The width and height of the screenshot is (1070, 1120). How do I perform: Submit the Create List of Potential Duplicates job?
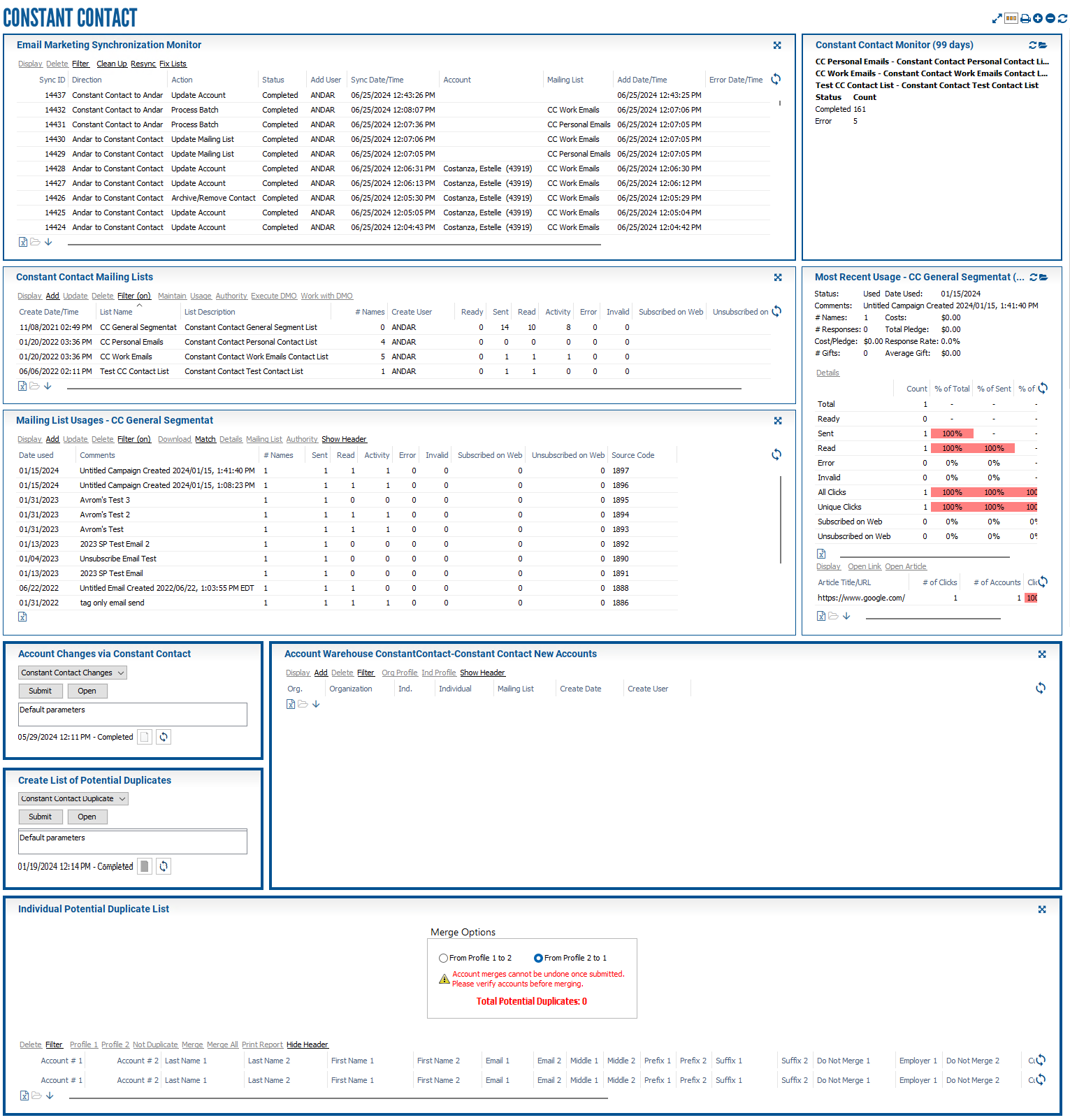click(41, 817)
